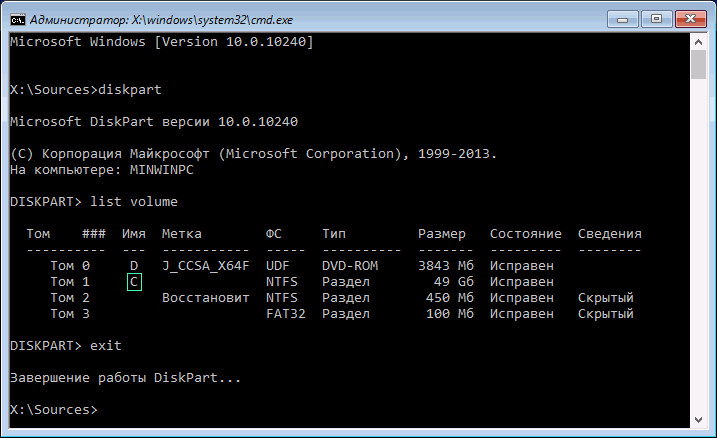Click the vertical scrollbar thumb
717x438 pixels.
coord(699,65)
